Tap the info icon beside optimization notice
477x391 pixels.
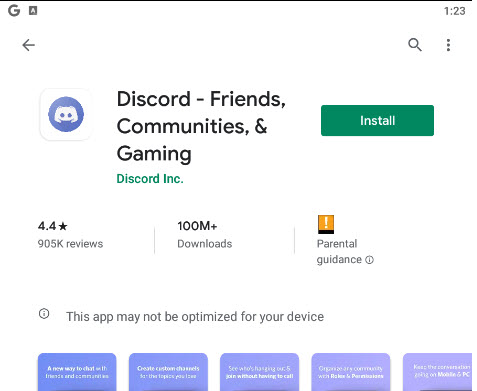tap(44, 314)
